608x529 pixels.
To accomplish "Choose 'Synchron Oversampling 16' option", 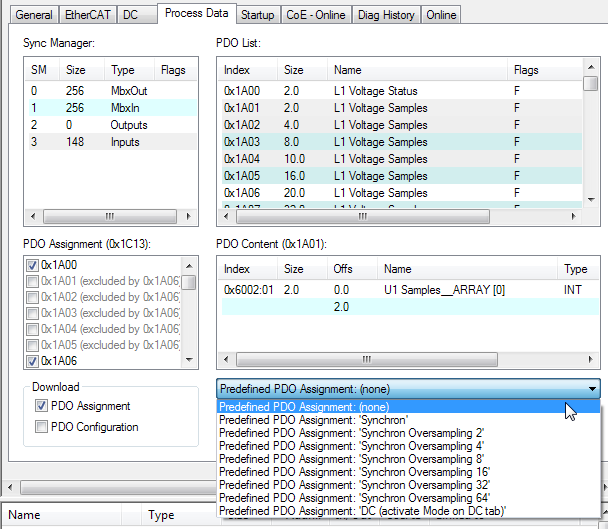I will coord(408,472).
